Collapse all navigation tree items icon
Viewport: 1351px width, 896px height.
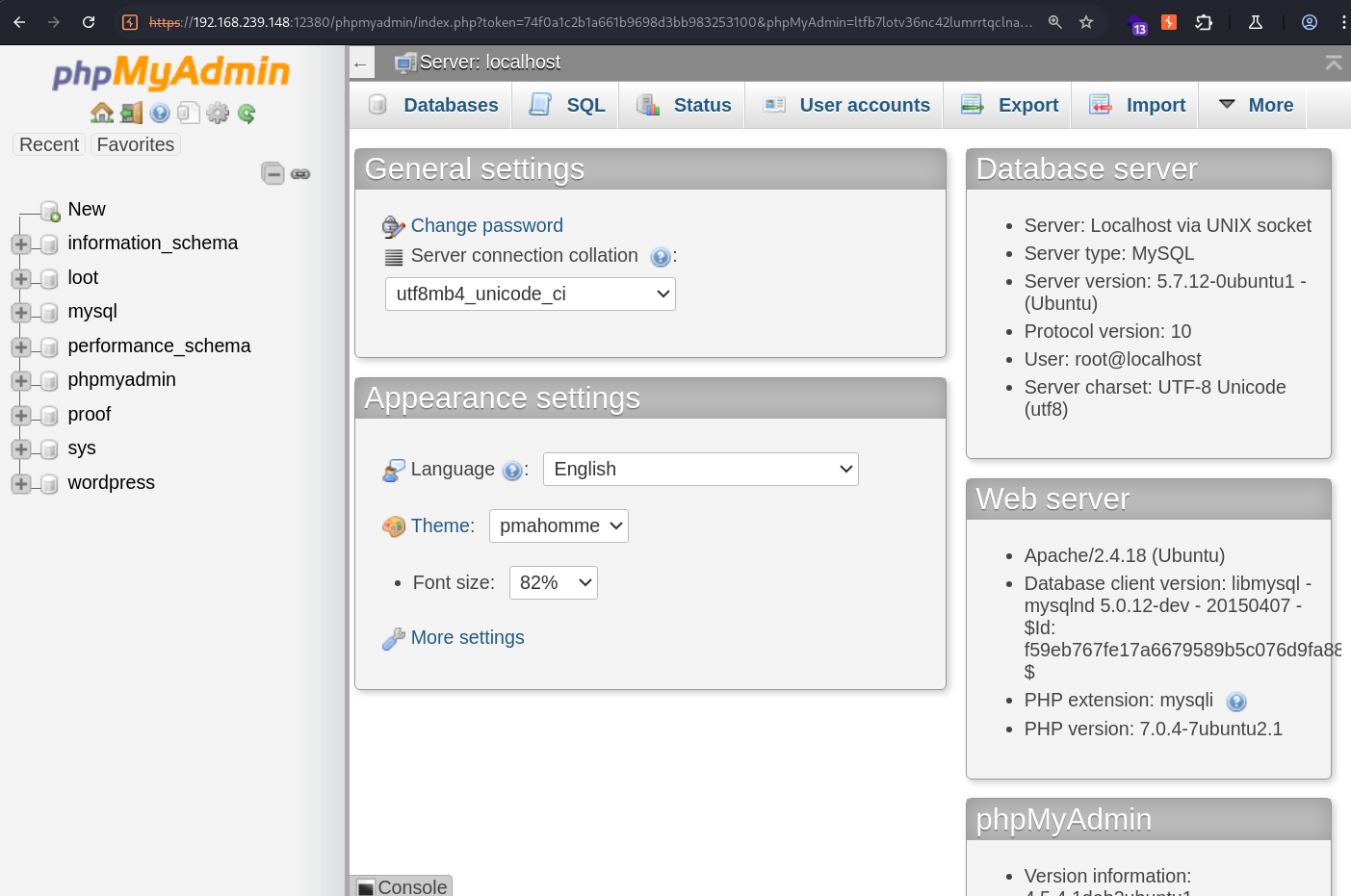[273, 173]
